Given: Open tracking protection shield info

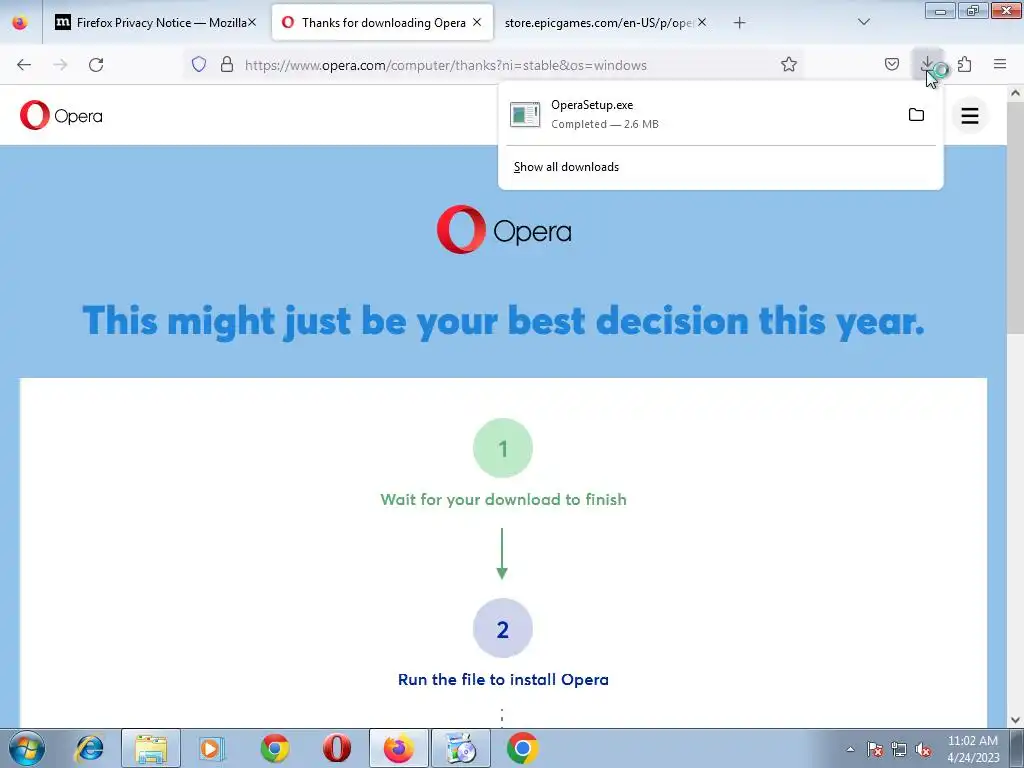Looking at the screenshot, I should click(x=199, y=65).
